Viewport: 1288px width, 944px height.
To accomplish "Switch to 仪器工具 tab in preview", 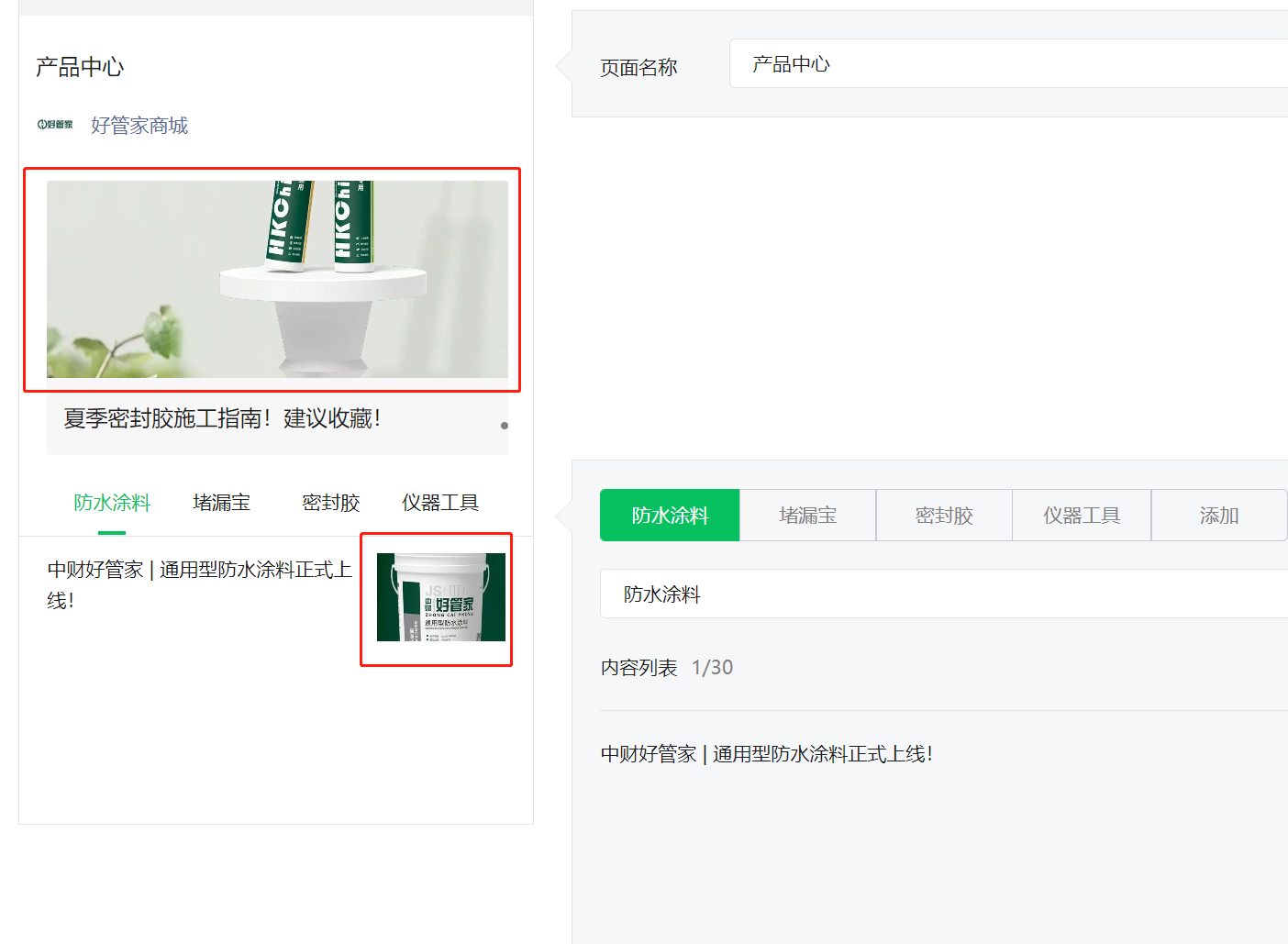I will pos(440,503).
